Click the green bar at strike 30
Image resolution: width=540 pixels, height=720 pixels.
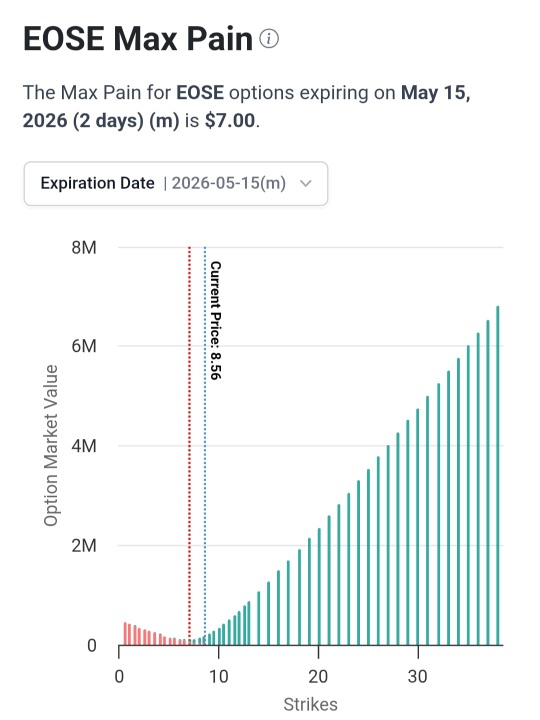click(x=418, y=527)
